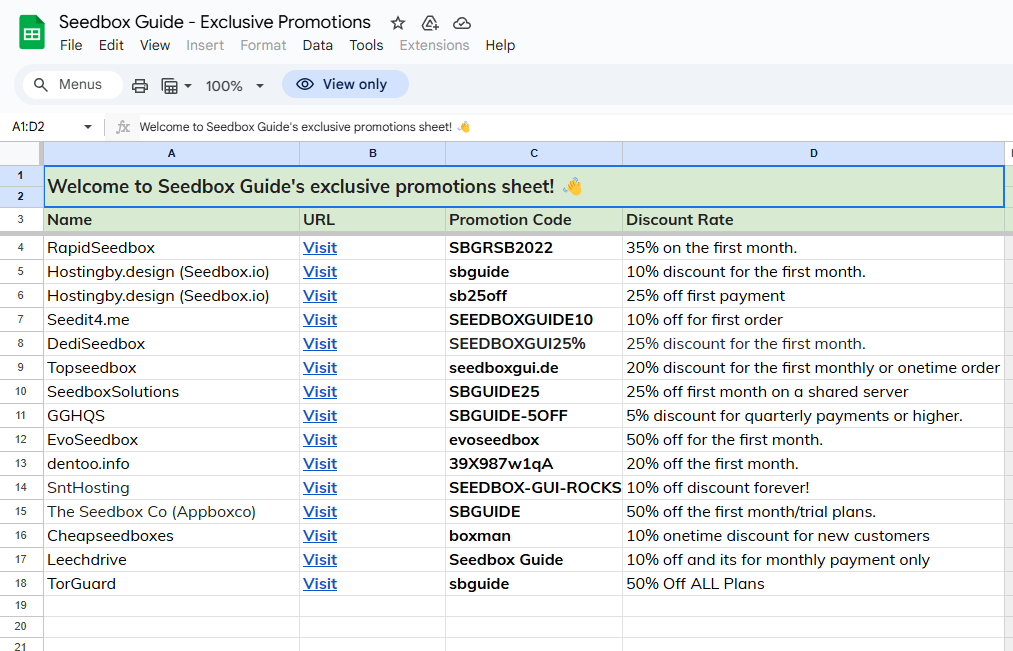Check the cloud document status icon
Screen dimensions: 1013x651
461,23
